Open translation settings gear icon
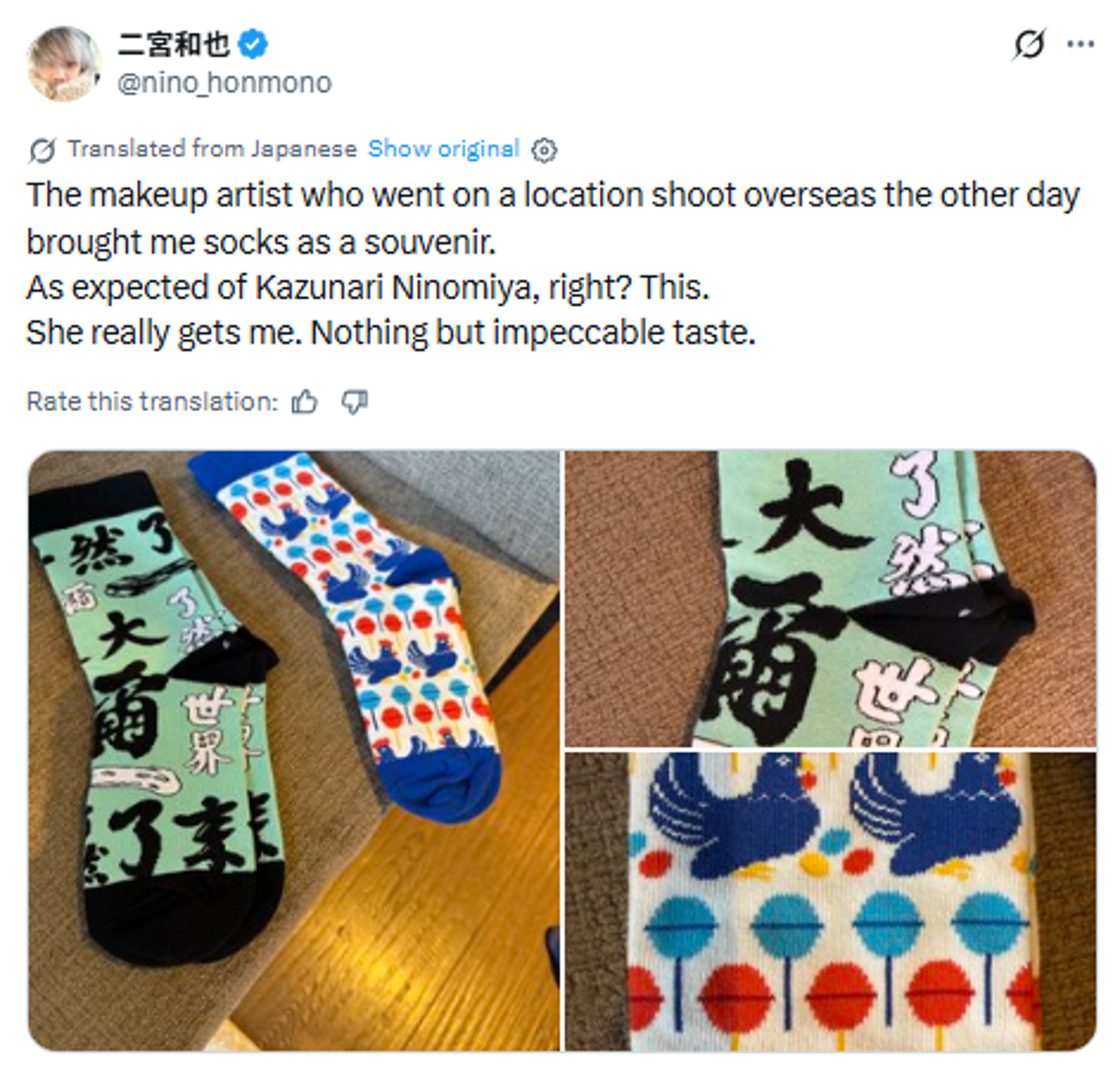This screenshot has height=1082, width=1120. tap(544, 150)
